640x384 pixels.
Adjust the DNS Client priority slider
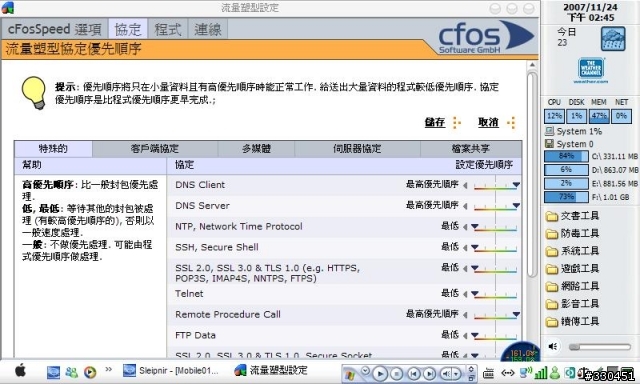pyautogui.click(x=496, y=186)
